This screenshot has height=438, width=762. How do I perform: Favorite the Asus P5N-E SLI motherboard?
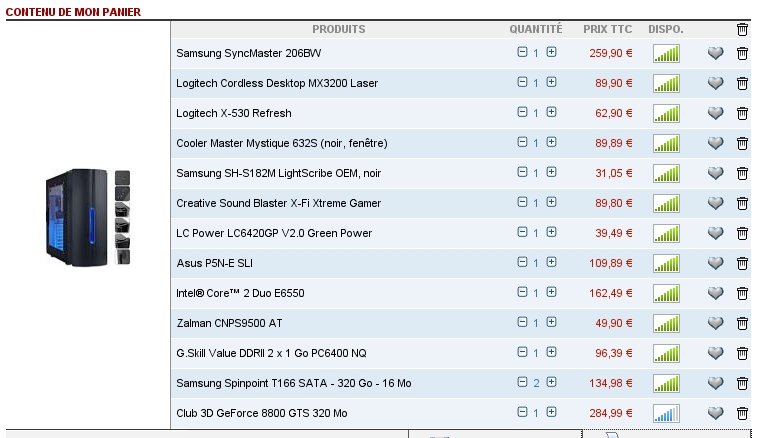[x=715, y=263]
